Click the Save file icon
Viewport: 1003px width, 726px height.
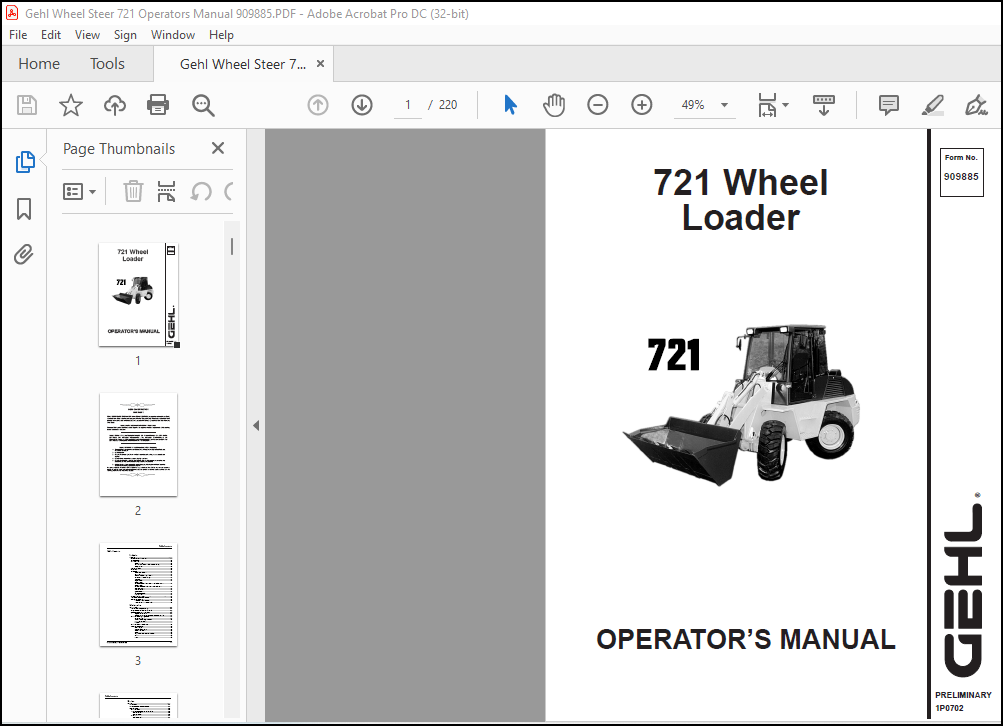pos(27,105)
